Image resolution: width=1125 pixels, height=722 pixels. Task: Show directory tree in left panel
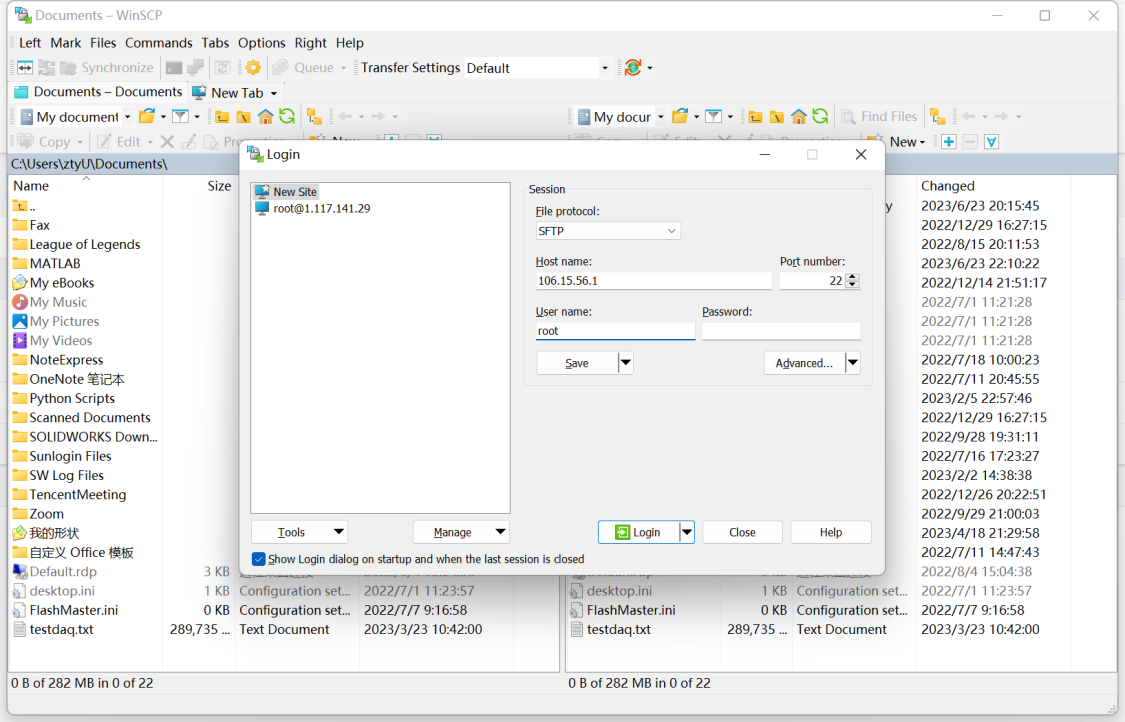pos(314,116)
